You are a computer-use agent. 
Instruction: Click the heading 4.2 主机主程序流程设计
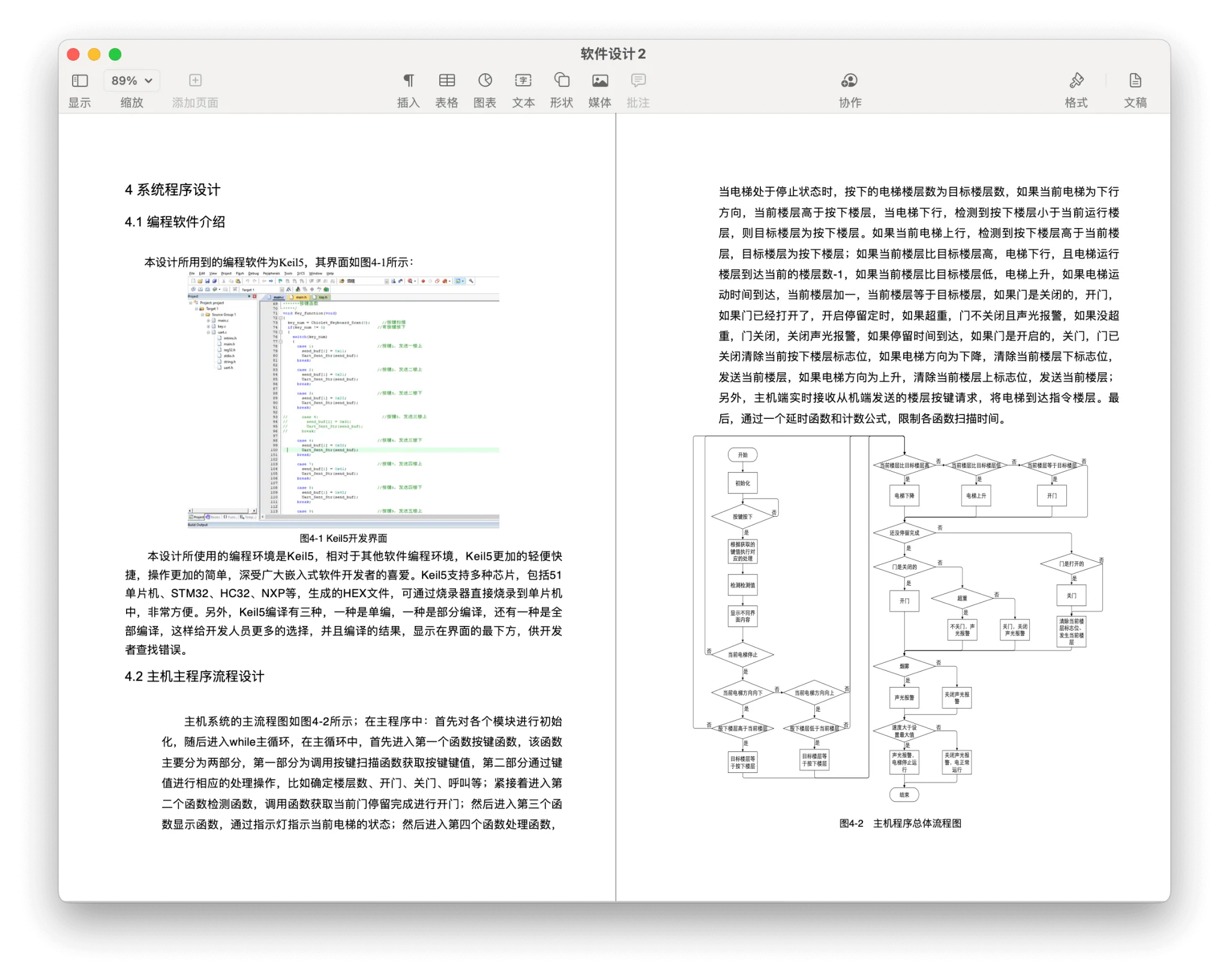tap(194, 676)
